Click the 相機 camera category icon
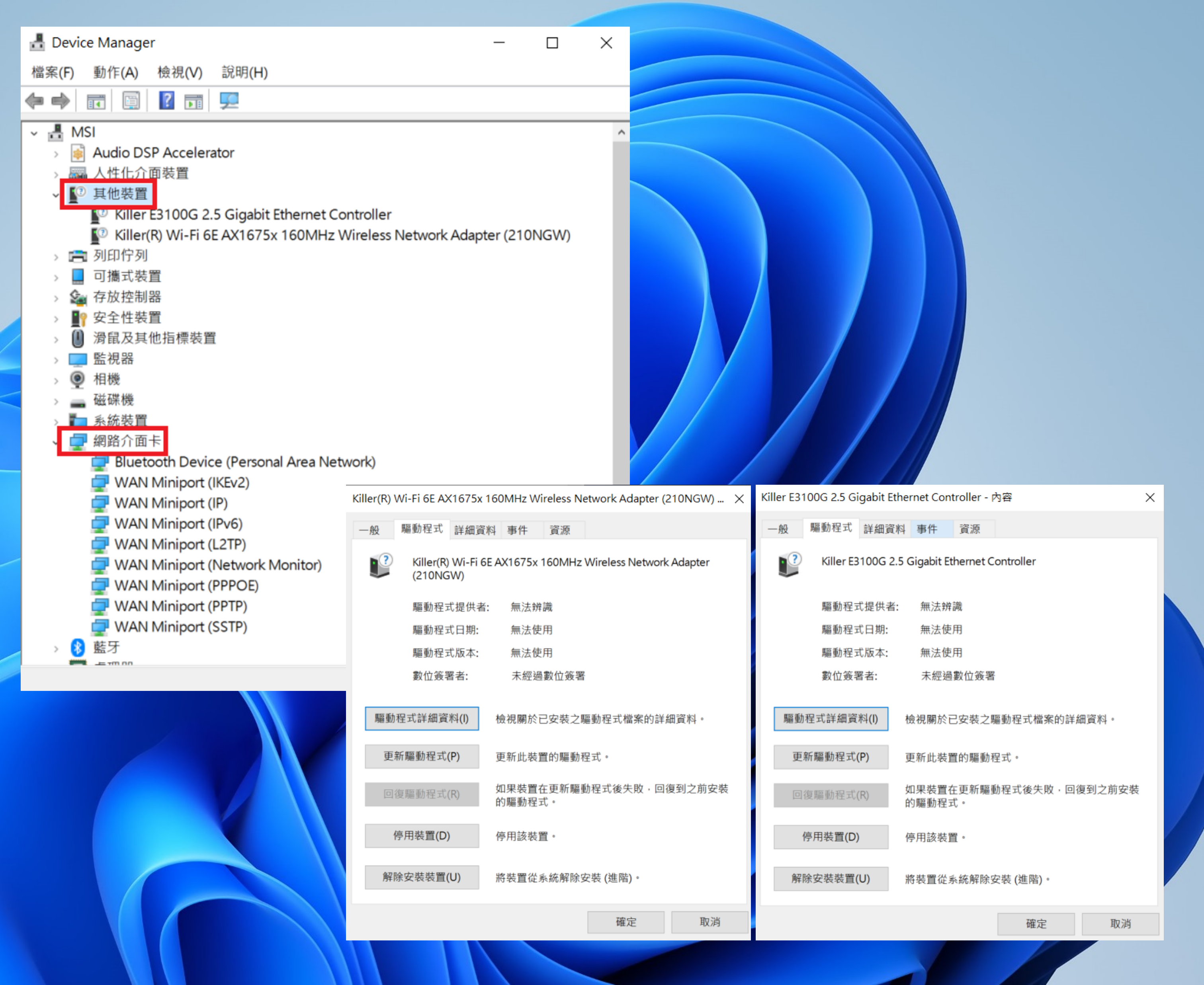Viewport: 1204px width, 985px height. tap(78, 379)
